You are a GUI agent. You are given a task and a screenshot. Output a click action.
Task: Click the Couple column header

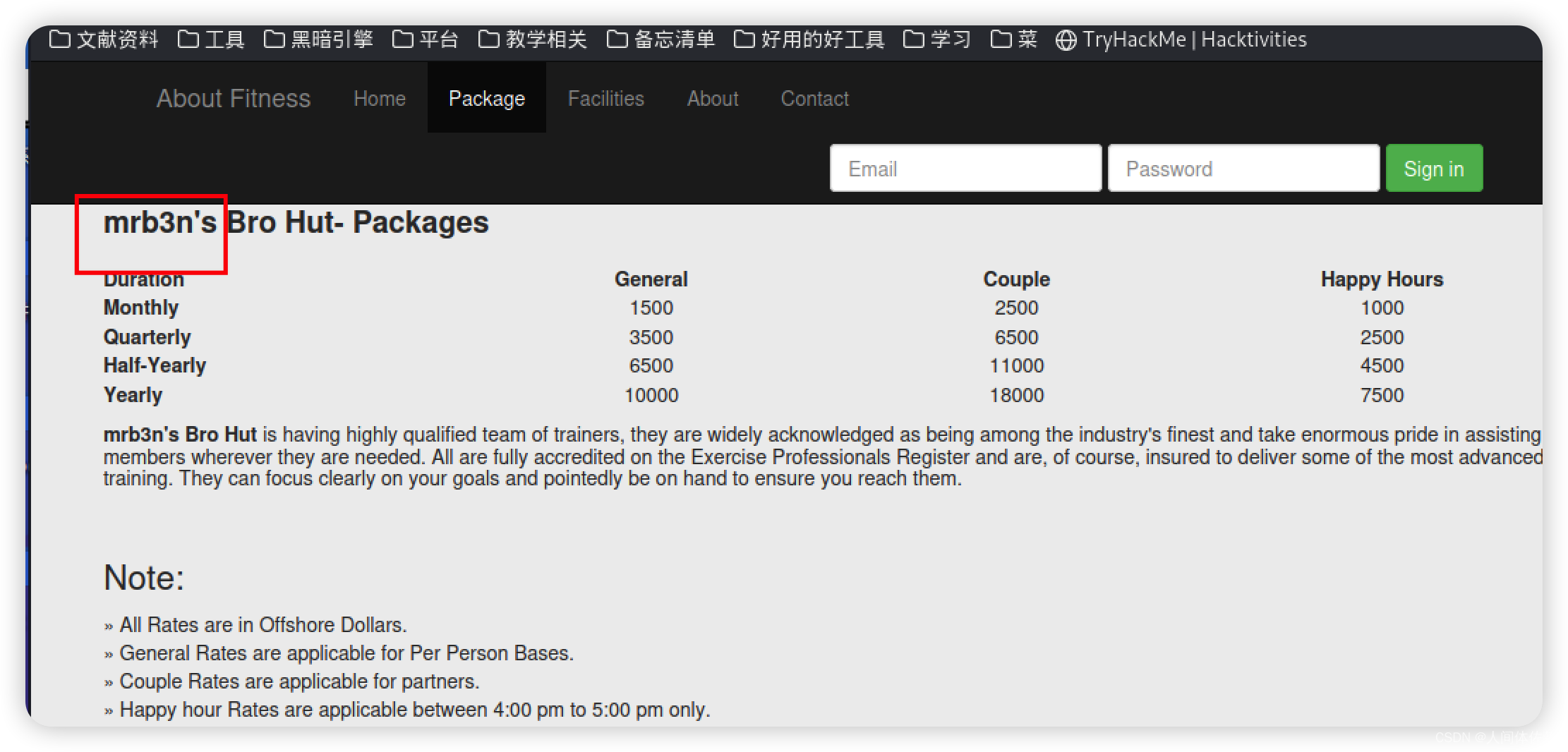tap(1017, 279)
